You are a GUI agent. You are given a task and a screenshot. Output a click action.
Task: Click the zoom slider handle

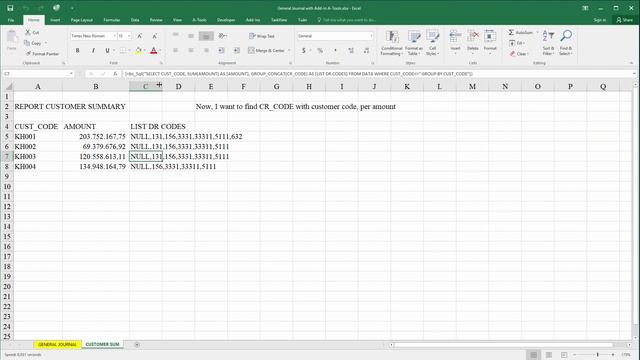coord(598,355)
